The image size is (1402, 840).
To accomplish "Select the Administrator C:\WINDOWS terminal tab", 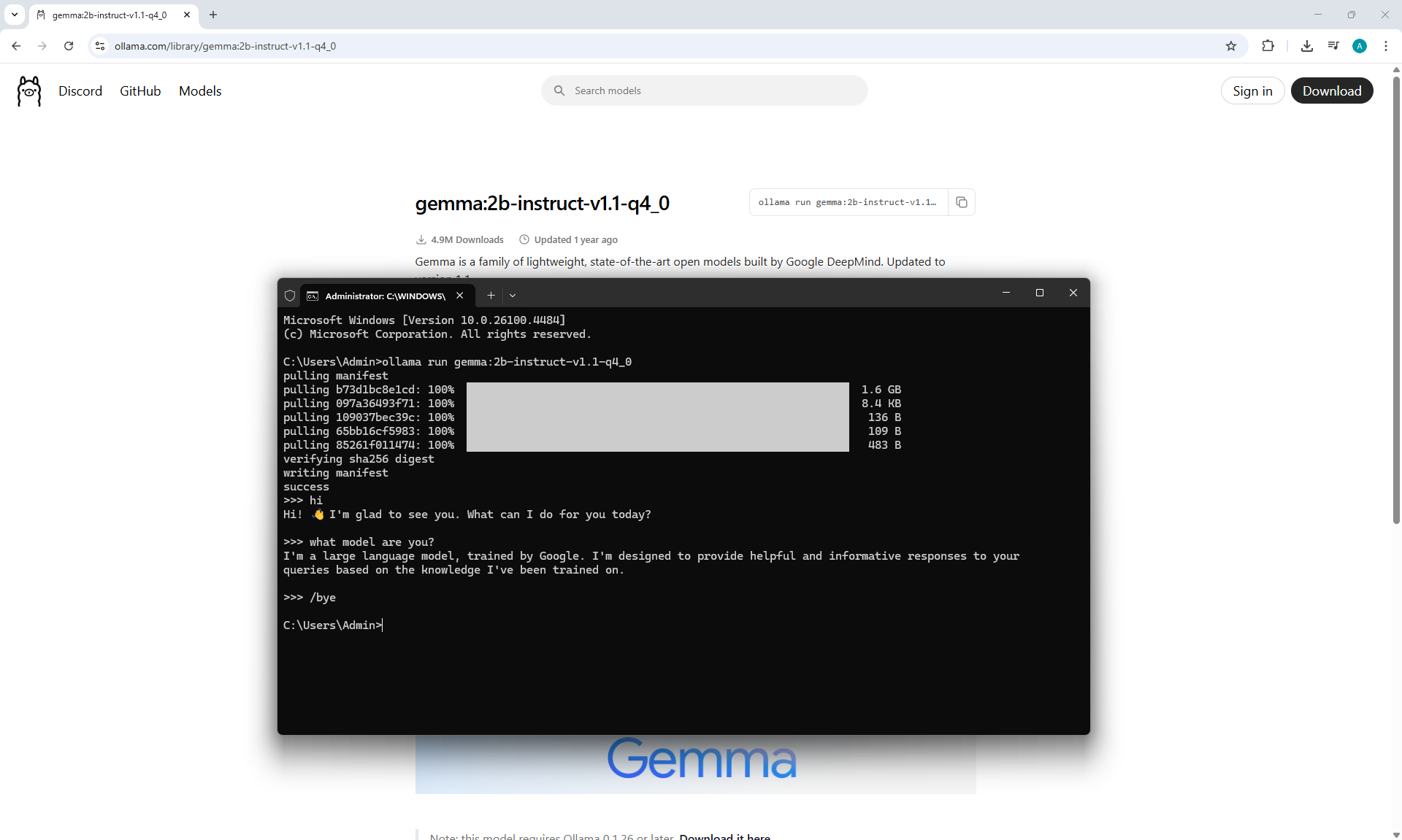I will [x=384, y=296].
